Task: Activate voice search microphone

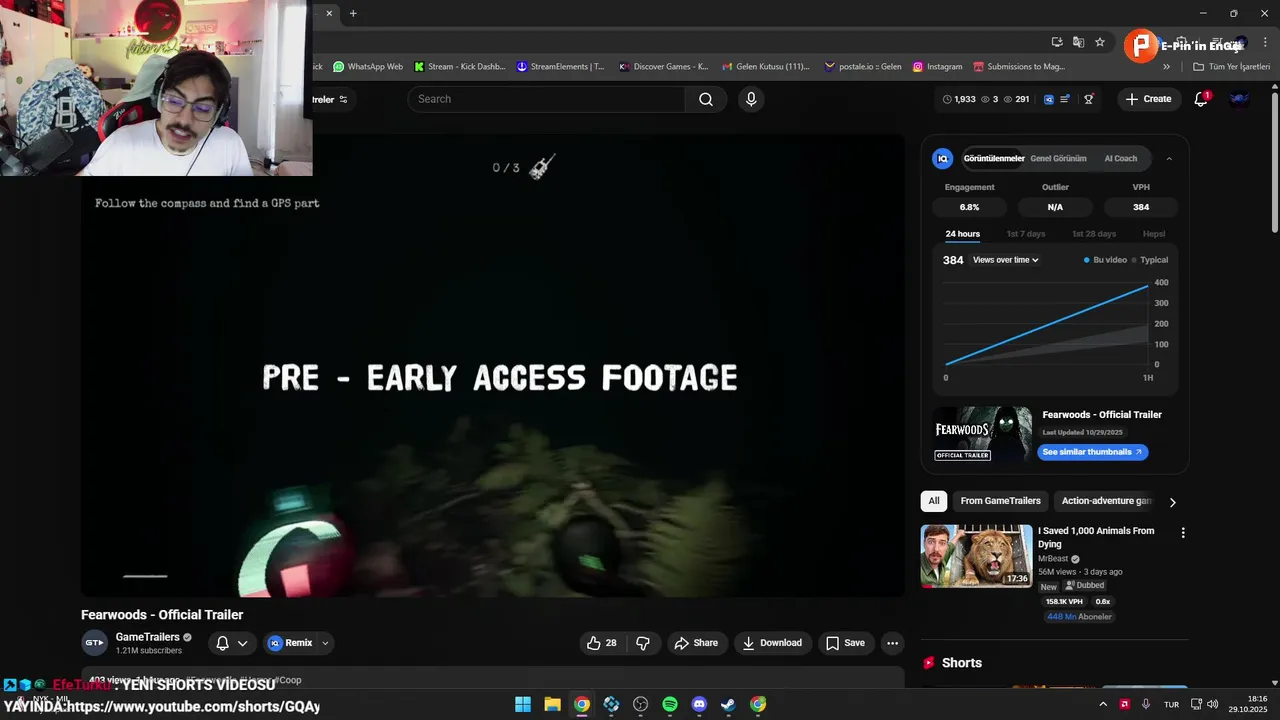Action: tap(751, 99)
